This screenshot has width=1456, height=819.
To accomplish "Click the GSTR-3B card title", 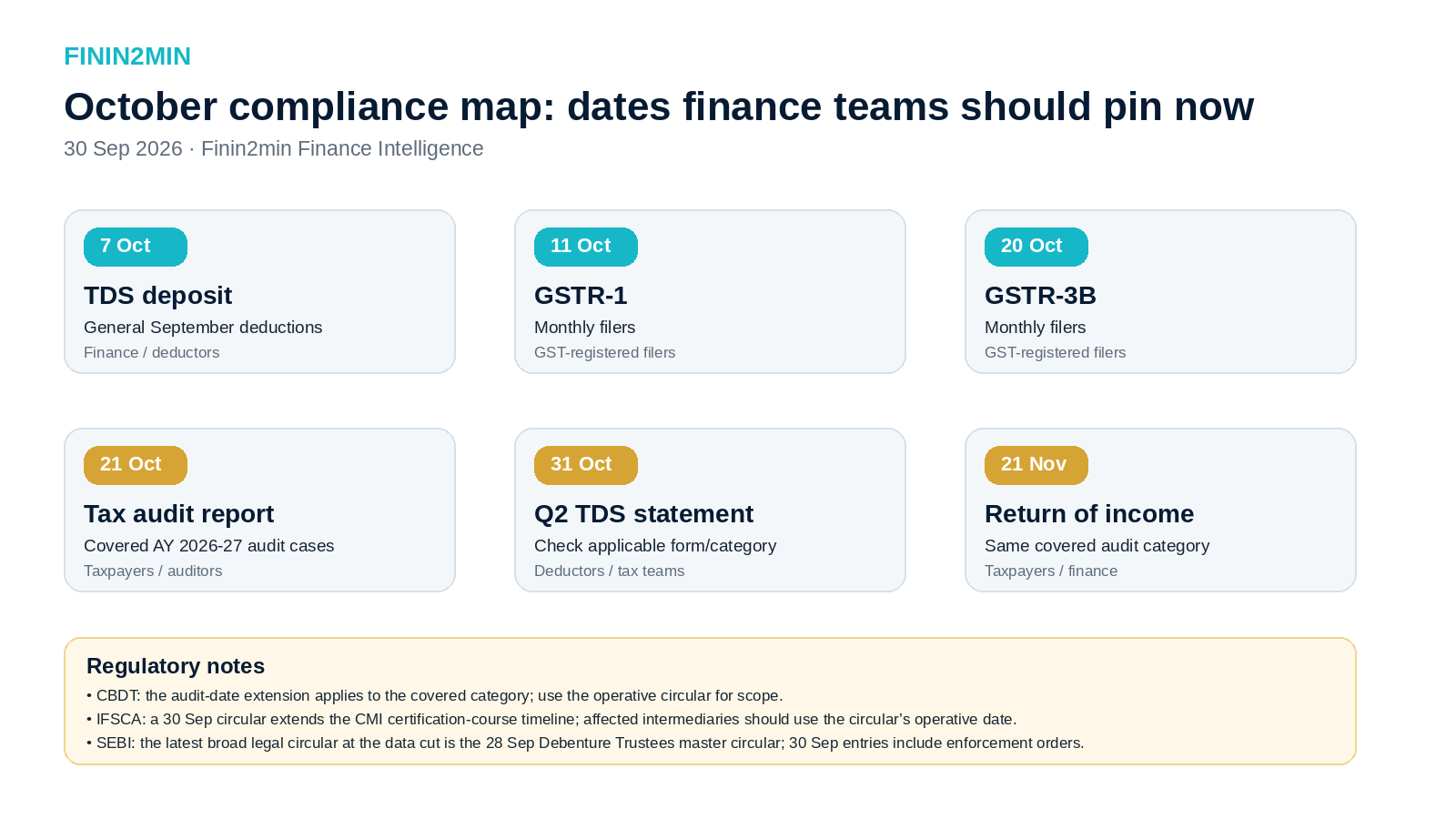I will (1040, 296).
